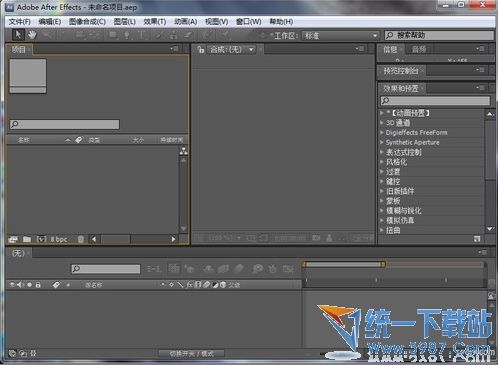Toggle Live Update in timeline
The width and height of the screenshot is (498, 365).
pos(174,269)
